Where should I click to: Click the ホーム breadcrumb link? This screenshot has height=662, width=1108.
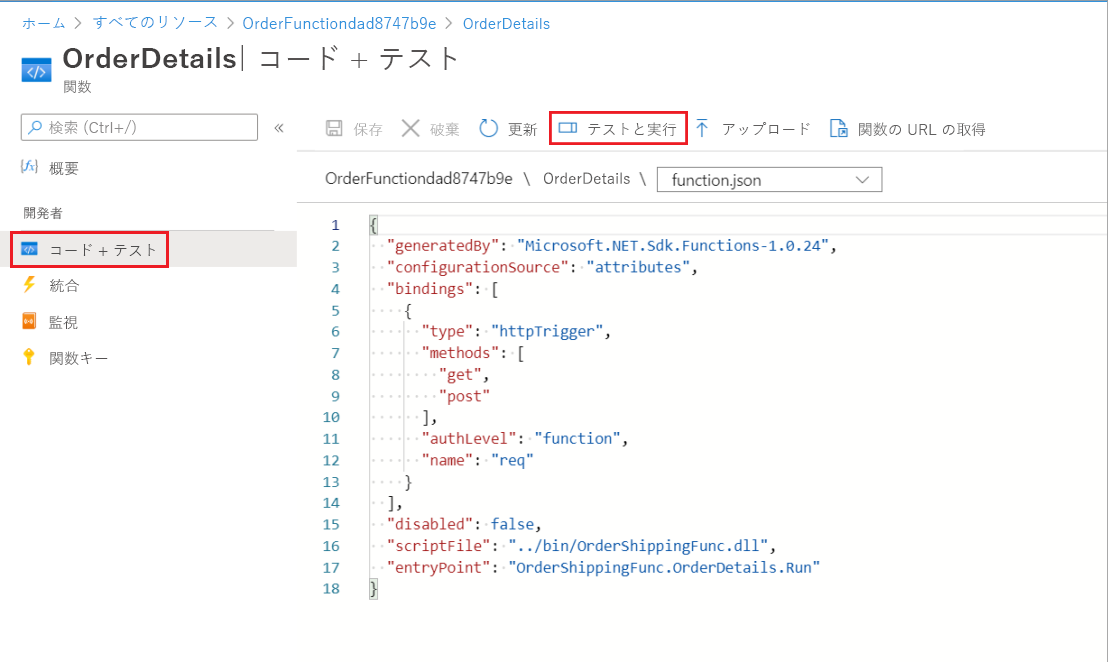(x=43, y=23)
